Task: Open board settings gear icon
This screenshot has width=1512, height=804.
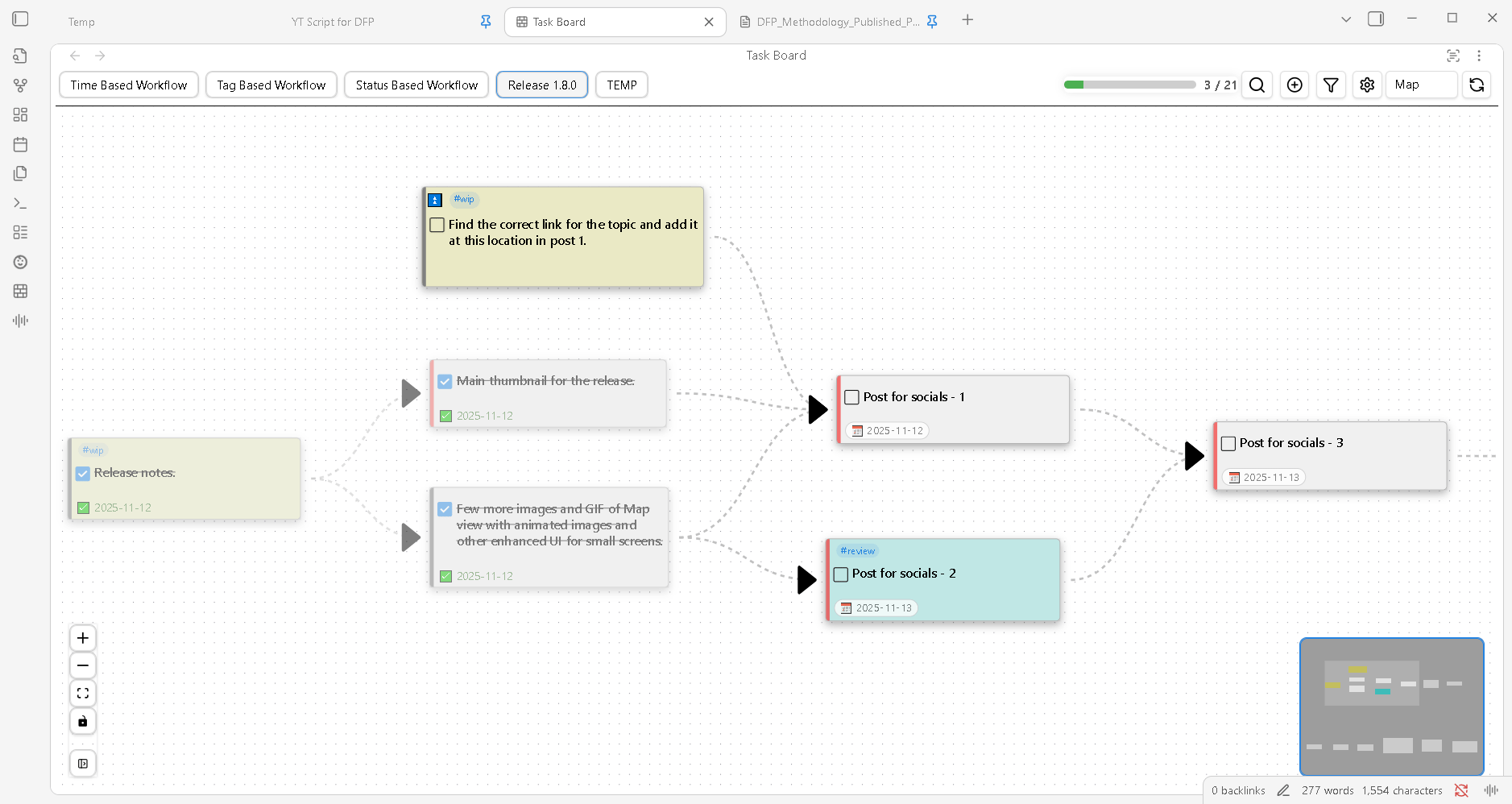Action: click(1367, 85)
